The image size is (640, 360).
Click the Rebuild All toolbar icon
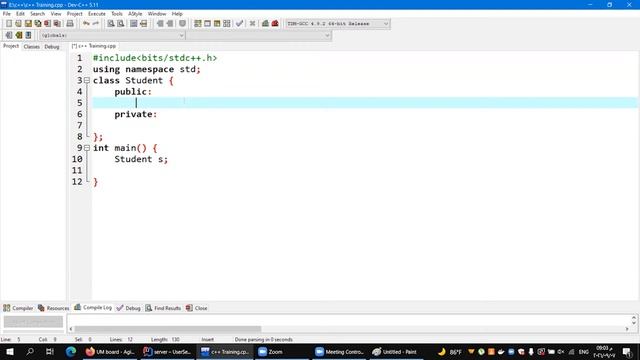[x=227, y=24]
